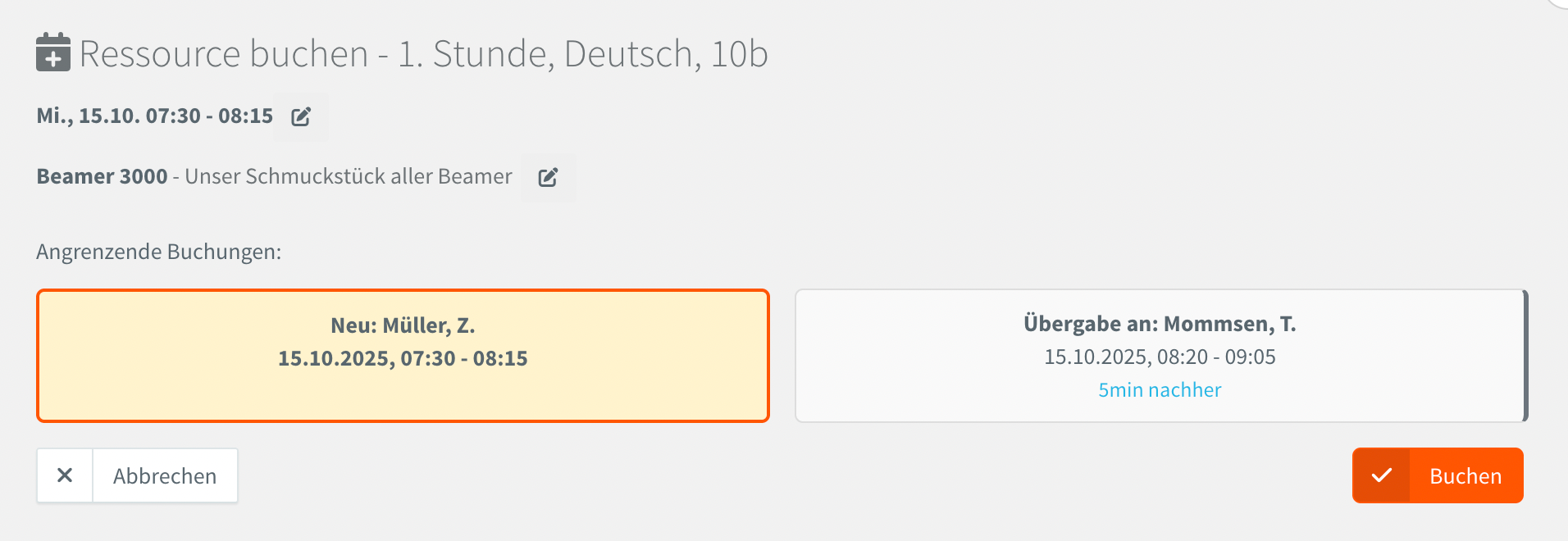Screen dimensions: 1568x541
Task: Open the "5min nachher" link
Action: 1160,390
